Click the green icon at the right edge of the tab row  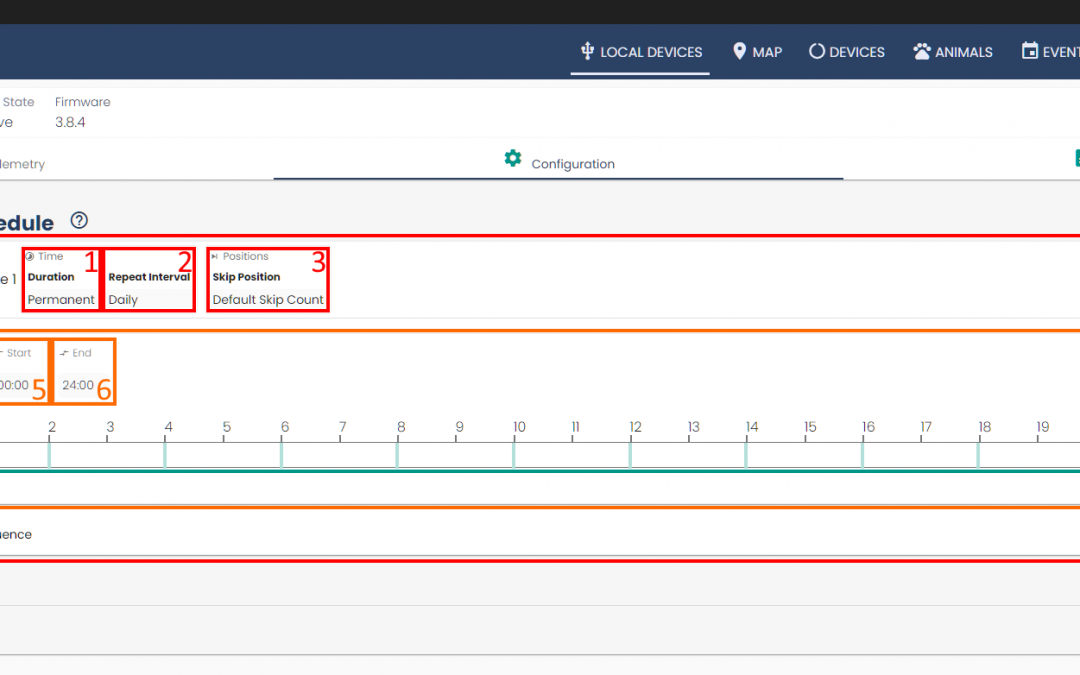[x=1076, y=159]
